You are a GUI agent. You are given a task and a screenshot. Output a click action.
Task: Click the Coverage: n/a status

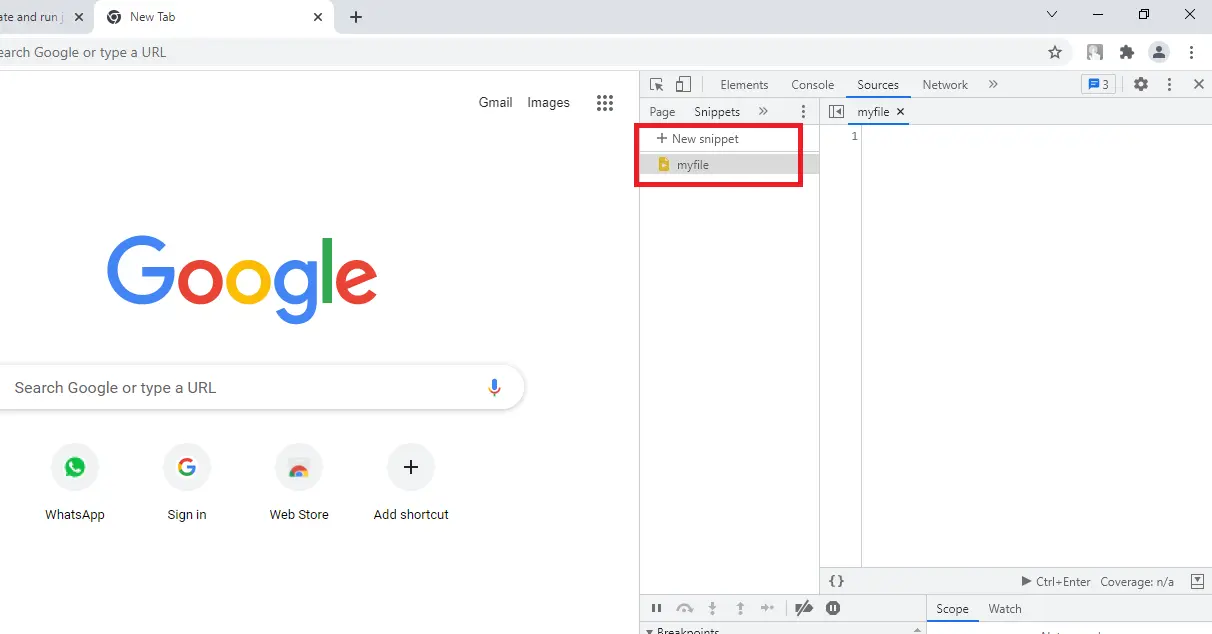[1137, 581]
